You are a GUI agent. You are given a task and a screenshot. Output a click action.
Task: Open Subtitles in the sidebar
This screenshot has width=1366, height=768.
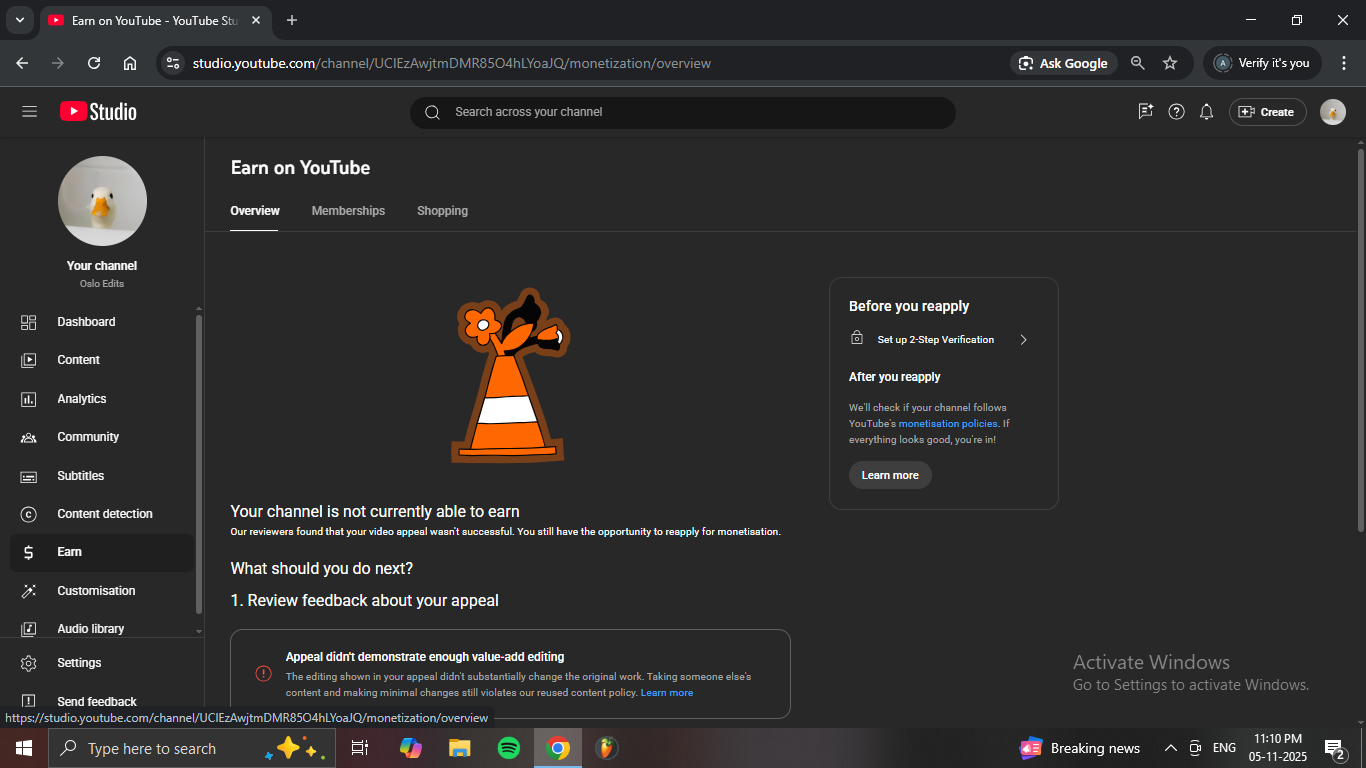(x=80, y=476)
